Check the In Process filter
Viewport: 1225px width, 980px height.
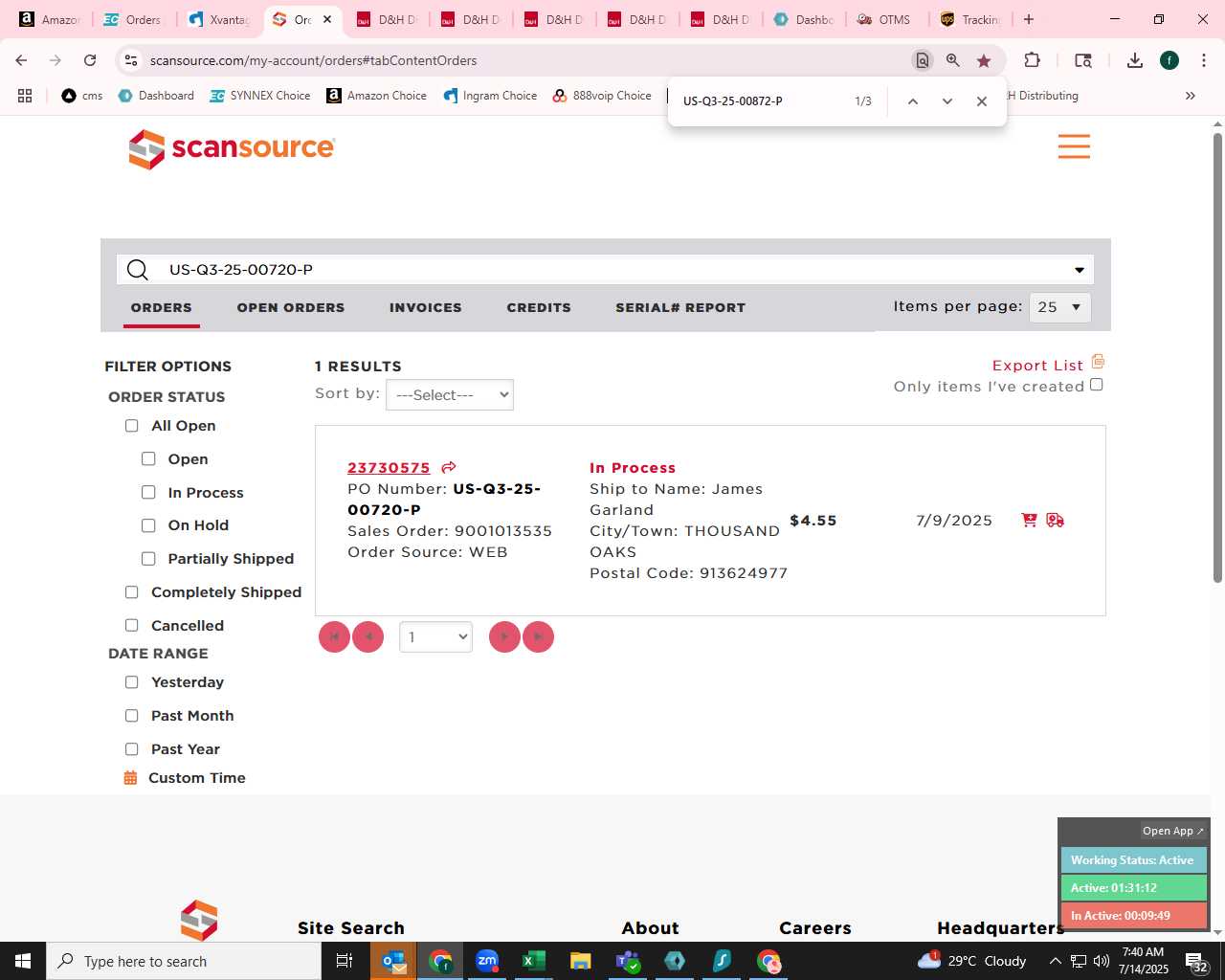click(x=148, y=492)
